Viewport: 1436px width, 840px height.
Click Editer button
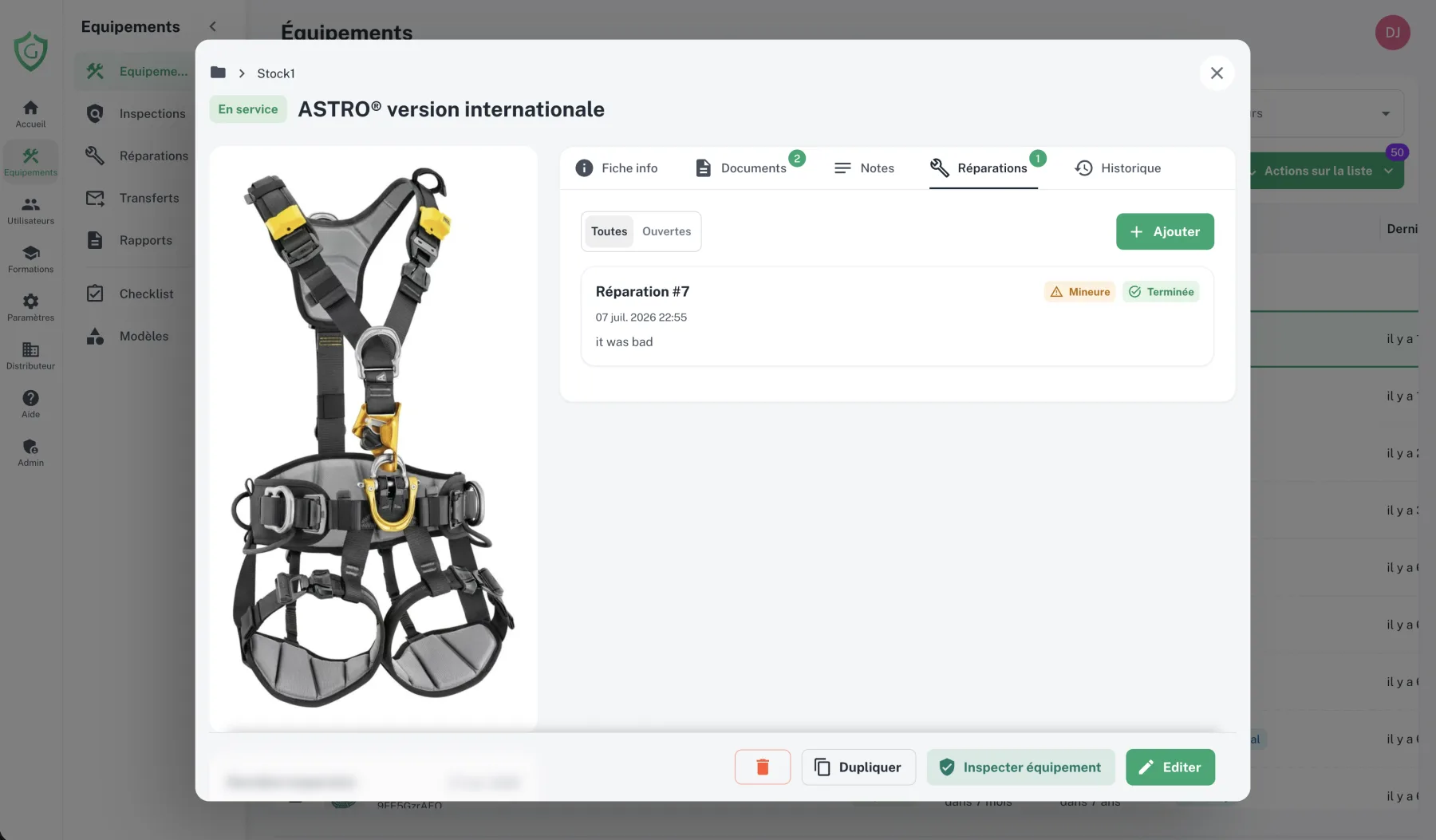click(x=1170, y=767)
